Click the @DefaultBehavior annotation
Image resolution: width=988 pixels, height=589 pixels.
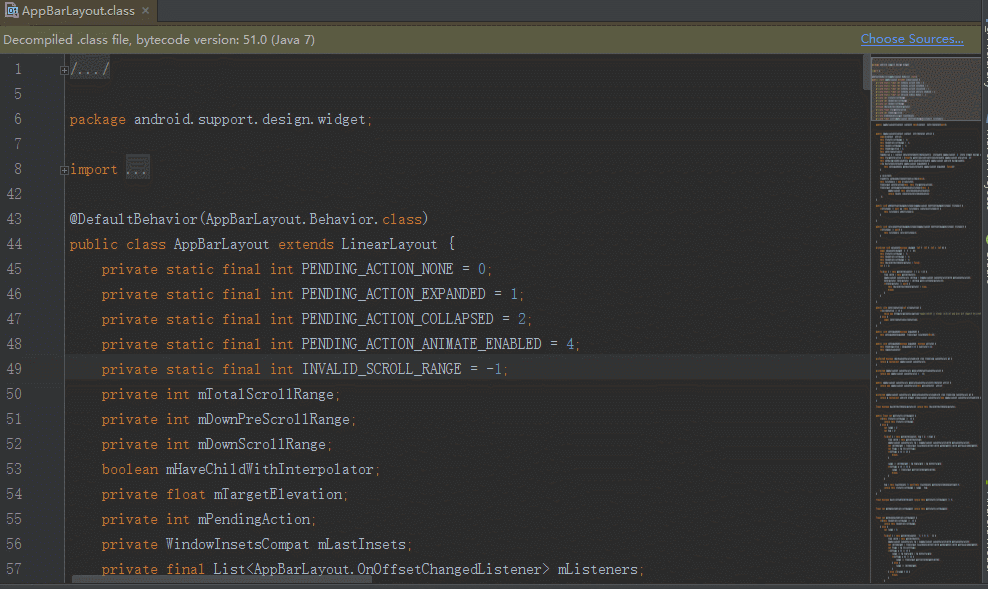click(x=133, y=219)
